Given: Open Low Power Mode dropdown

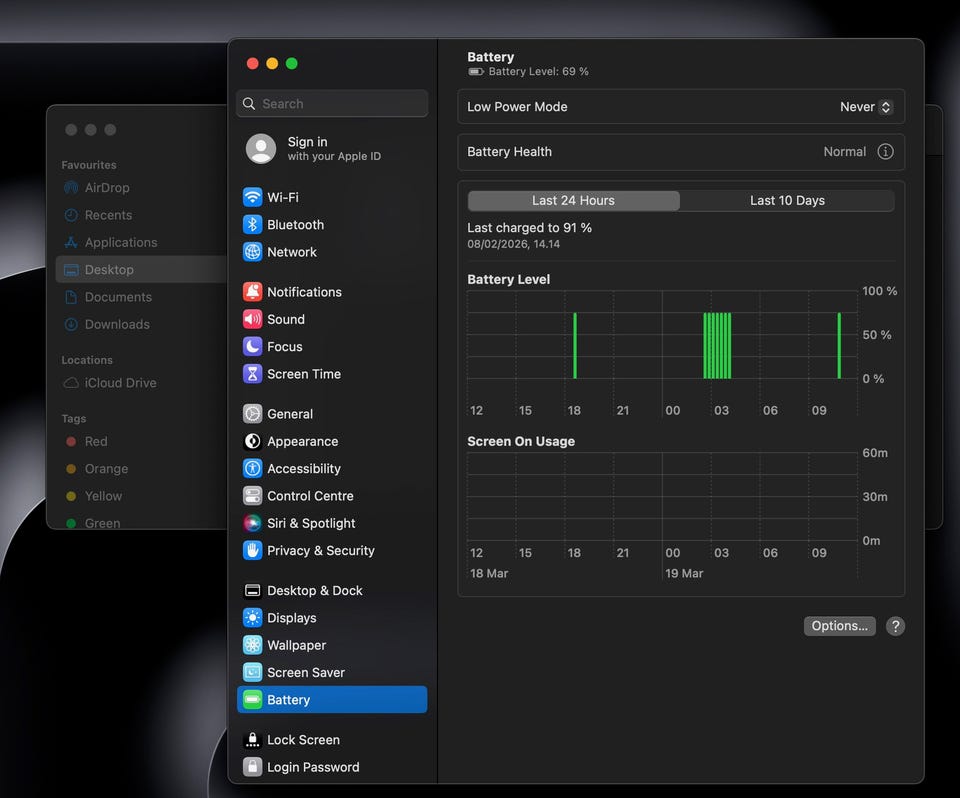Looking at the screenshot, I should (x=866, y=107).
